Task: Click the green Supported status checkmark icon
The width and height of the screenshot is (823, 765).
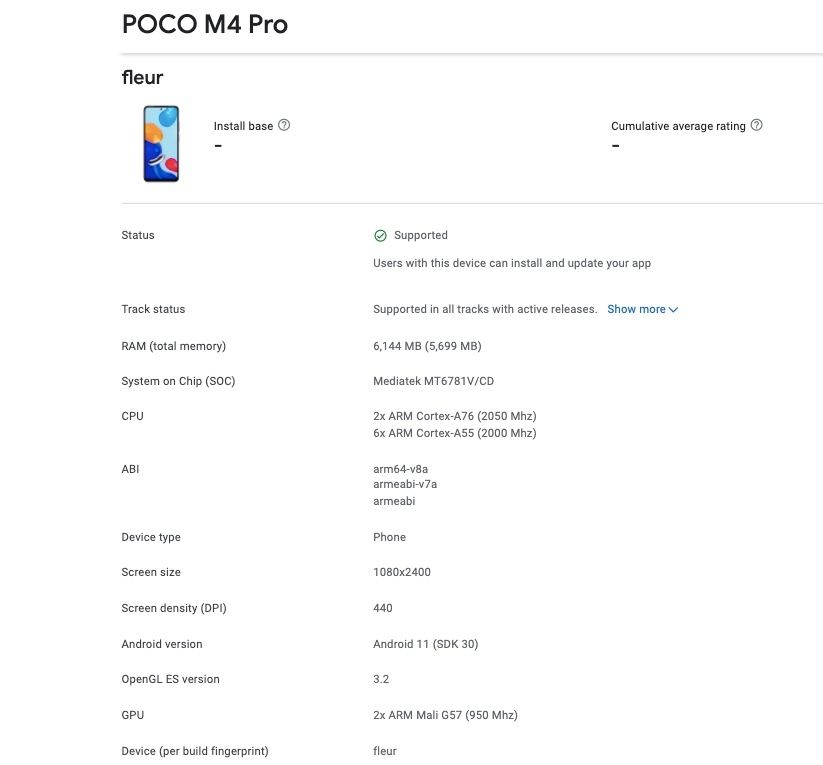Action: click(380, 235)
